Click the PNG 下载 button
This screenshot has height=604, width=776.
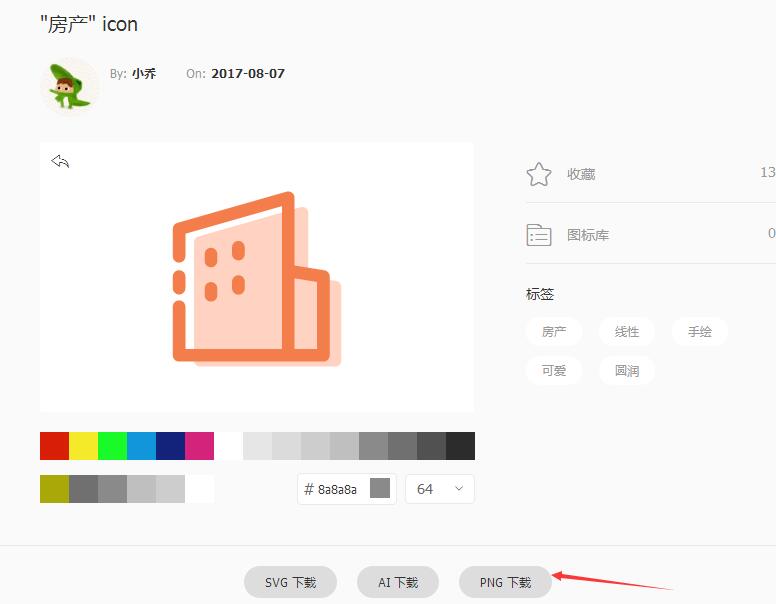505,582
